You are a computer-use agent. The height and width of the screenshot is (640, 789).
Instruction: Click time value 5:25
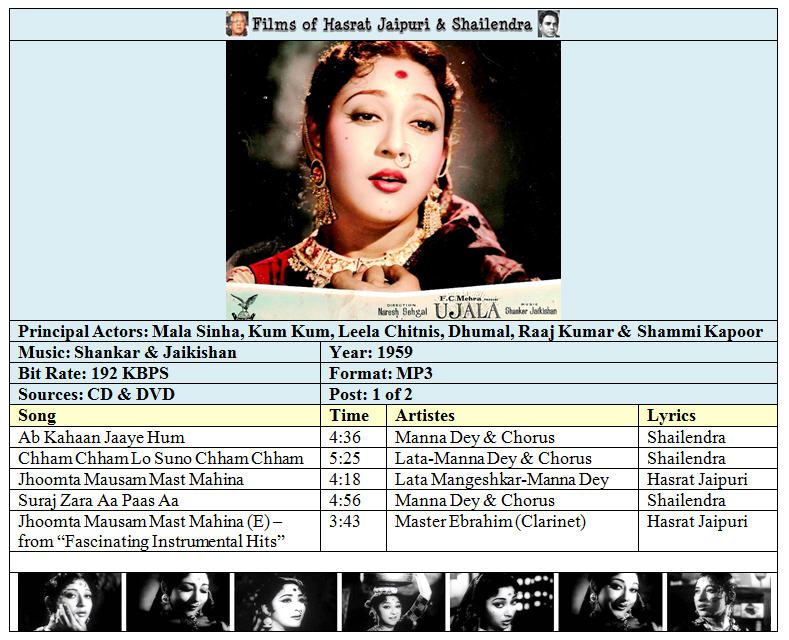pos(345,458)
